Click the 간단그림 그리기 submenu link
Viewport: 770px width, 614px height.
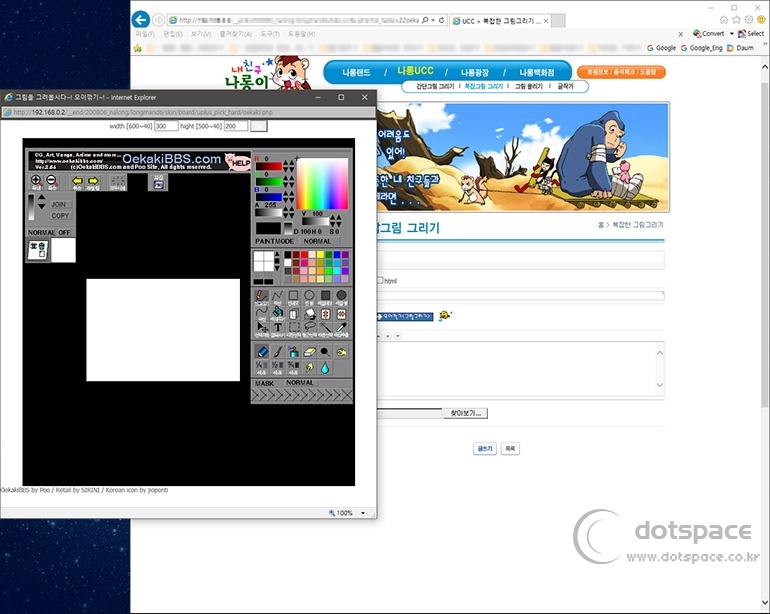coord(435,86)
